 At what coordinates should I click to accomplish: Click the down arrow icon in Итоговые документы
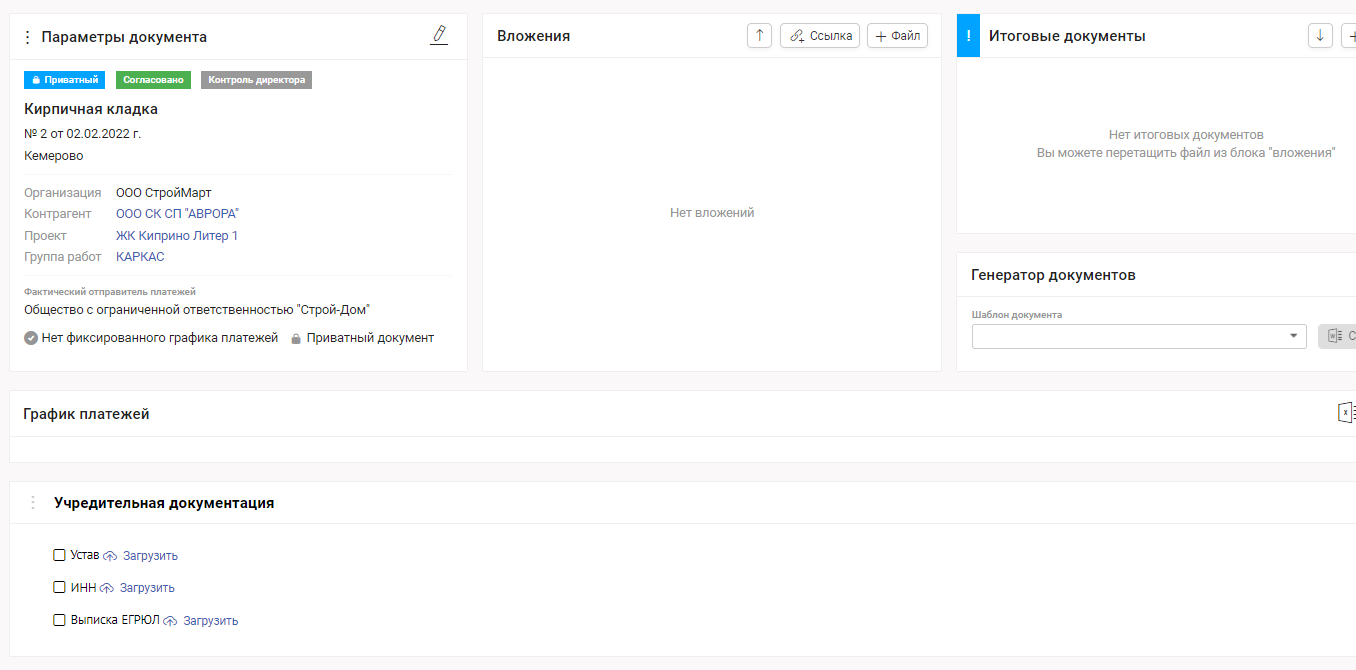coord(1320,36)
